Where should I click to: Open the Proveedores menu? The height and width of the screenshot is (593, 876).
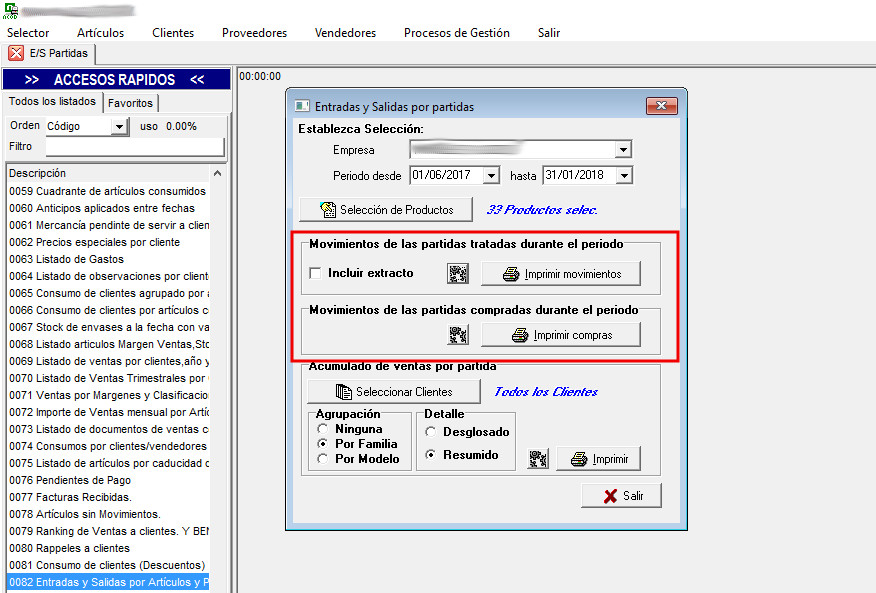[x=254, y=33]
